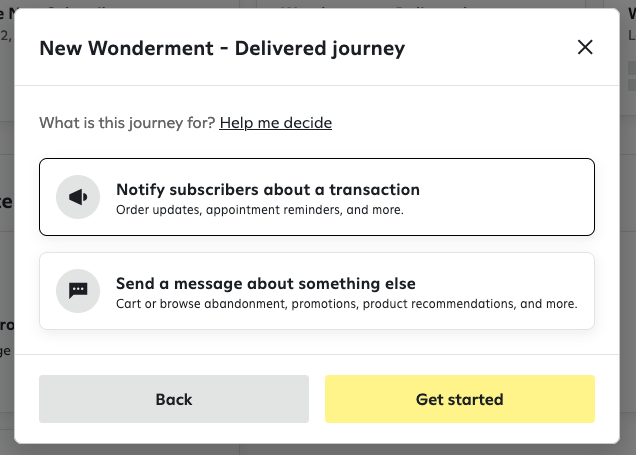Screen dimensions: 636x455
Task: Click the word promotions in second option's description
Action: [325, 304]
